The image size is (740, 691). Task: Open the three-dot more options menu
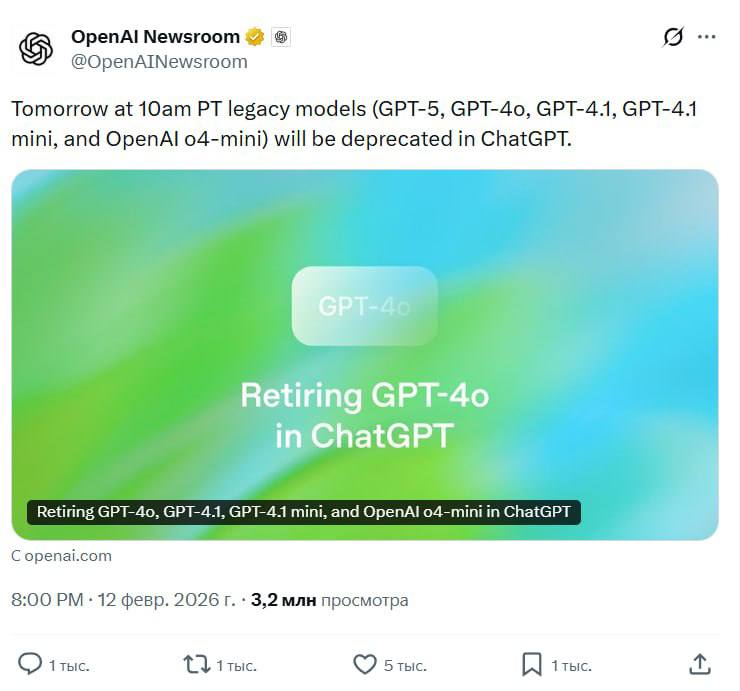(x=707, y=37)
